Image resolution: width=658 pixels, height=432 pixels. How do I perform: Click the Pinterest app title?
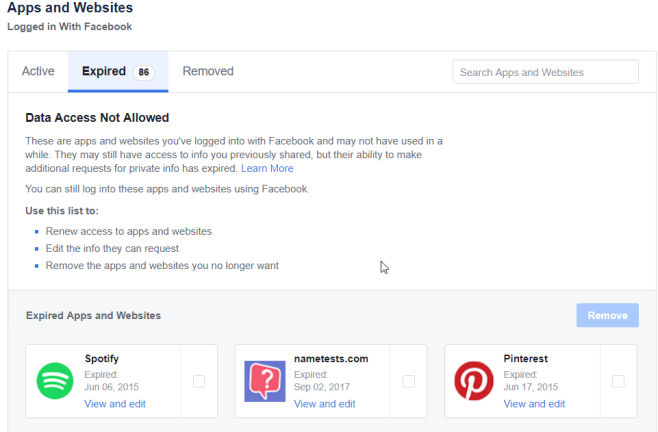[526, 359]
